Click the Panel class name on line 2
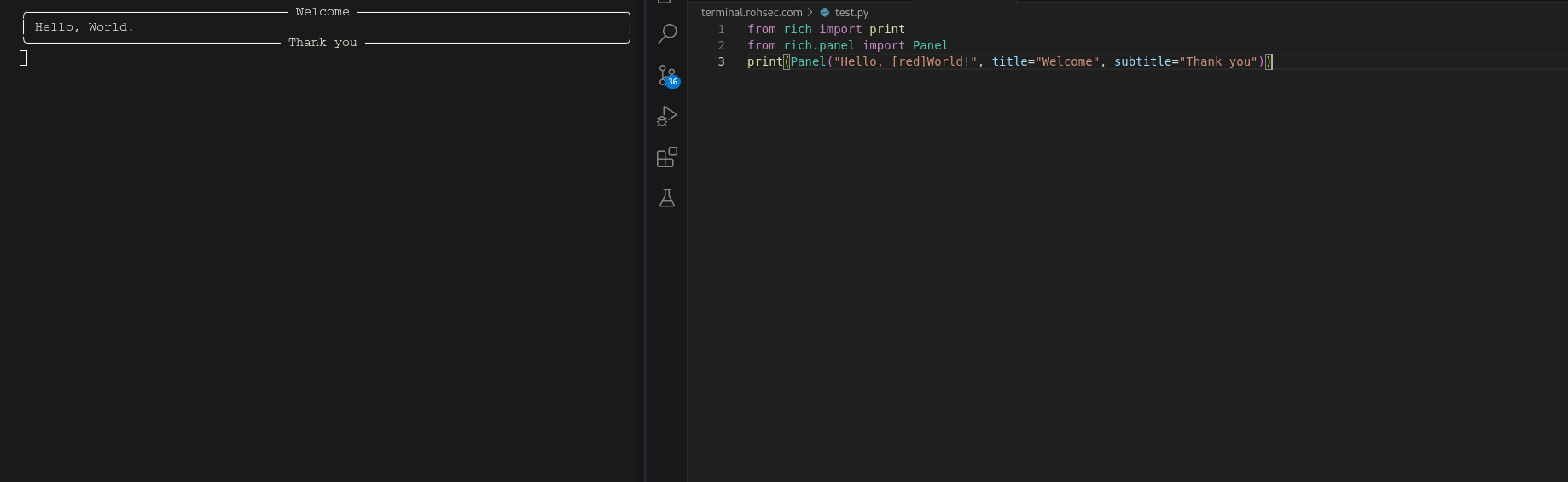Viewport: 1568px width, 482px height. coord(930,45)
